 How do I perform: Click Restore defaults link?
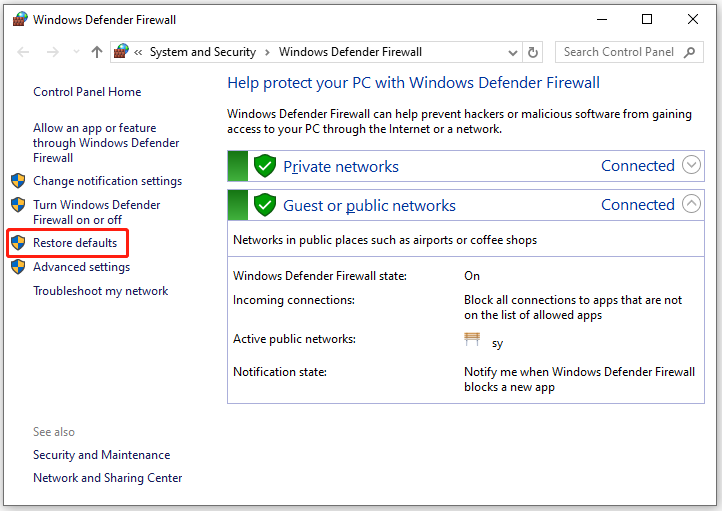75,243
